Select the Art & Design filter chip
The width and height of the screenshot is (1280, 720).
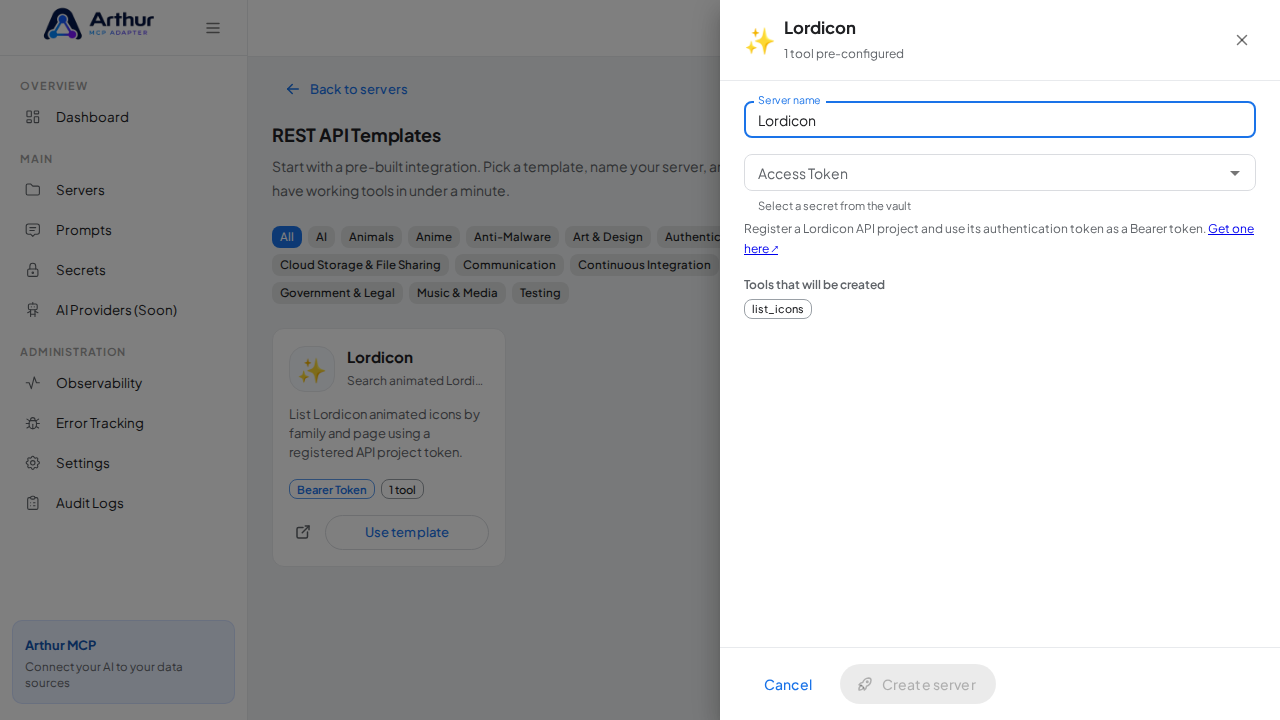(x=608, y=237)
